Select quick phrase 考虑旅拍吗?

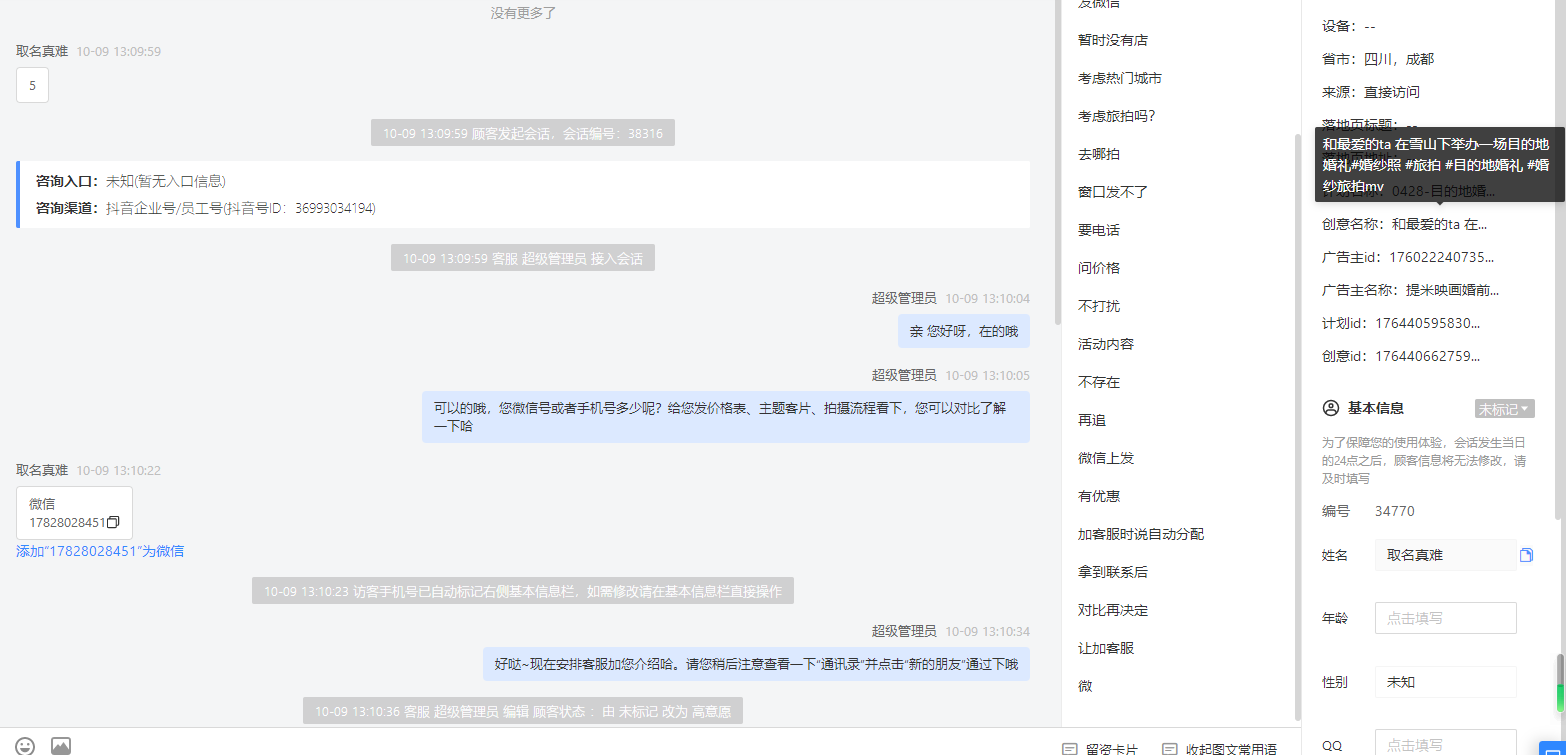[1116, 116]
